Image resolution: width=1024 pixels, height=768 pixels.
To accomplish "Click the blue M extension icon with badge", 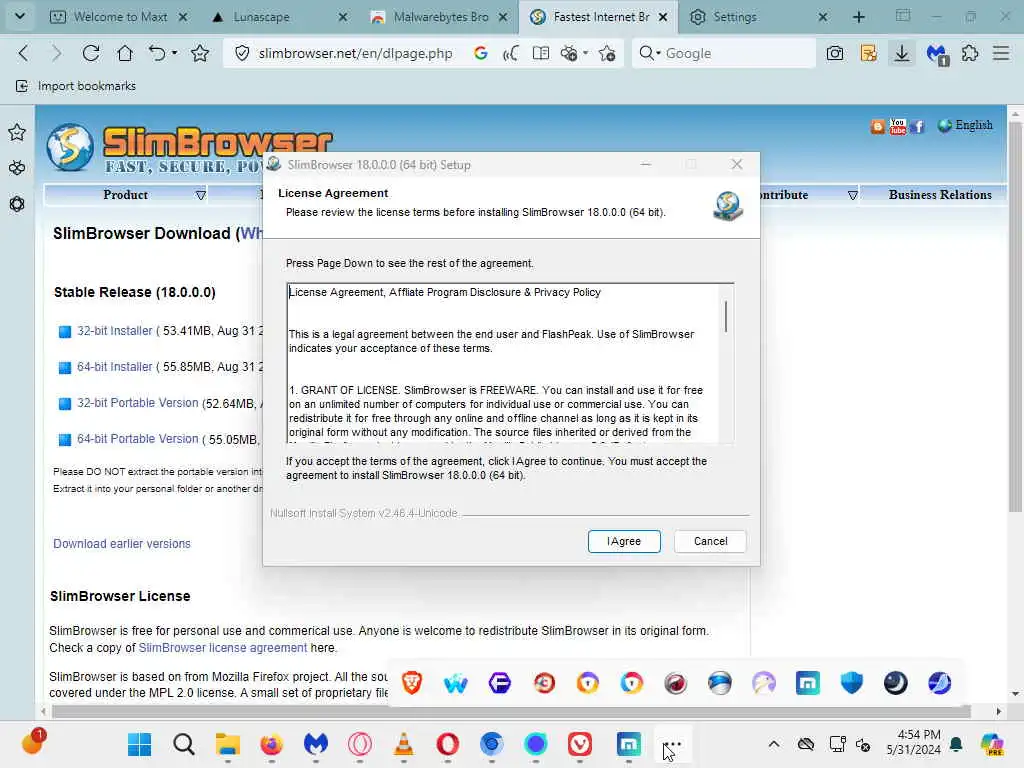I will [937, 54].
